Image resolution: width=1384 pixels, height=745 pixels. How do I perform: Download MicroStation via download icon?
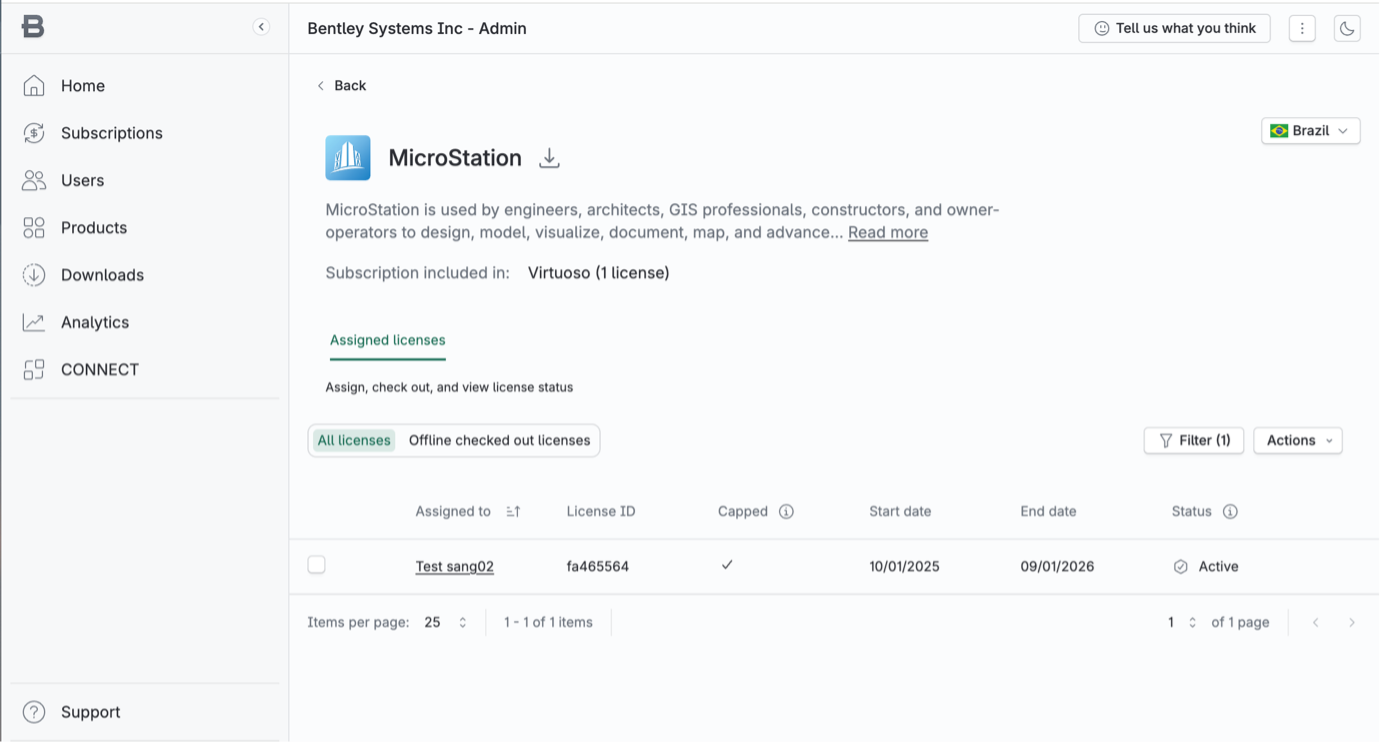click(549, 158)
